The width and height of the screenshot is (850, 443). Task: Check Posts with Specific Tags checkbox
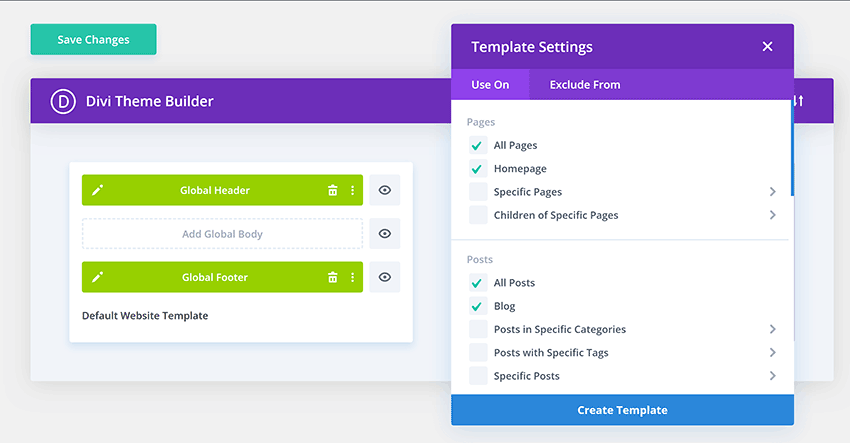[x=478, y=353]
